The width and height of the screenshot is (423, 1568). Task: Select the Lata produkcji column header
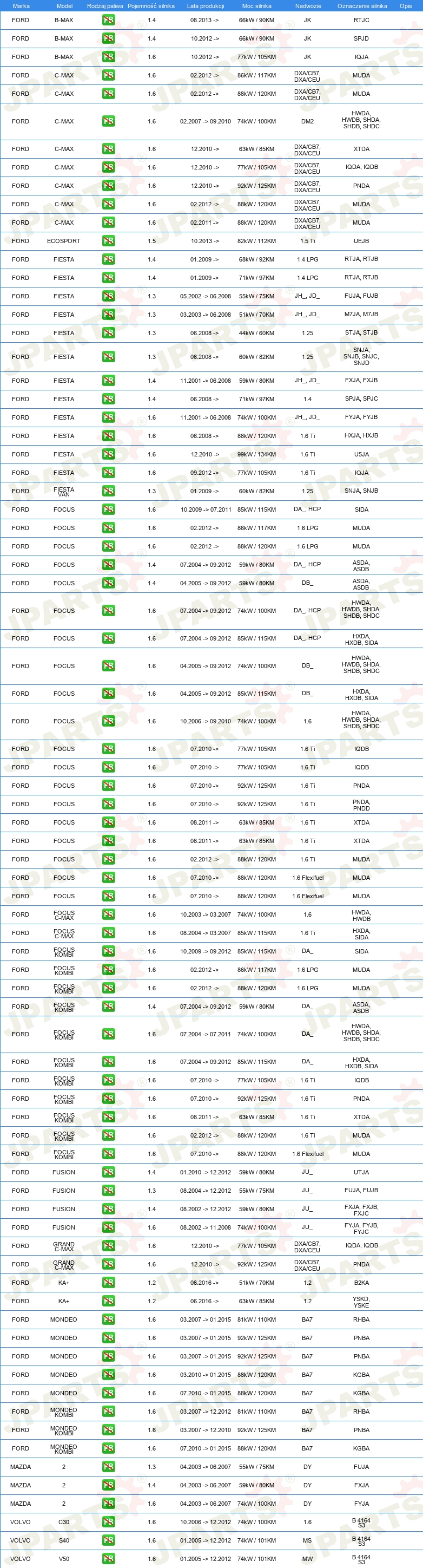pyautogui.click(x=206, y=5)
